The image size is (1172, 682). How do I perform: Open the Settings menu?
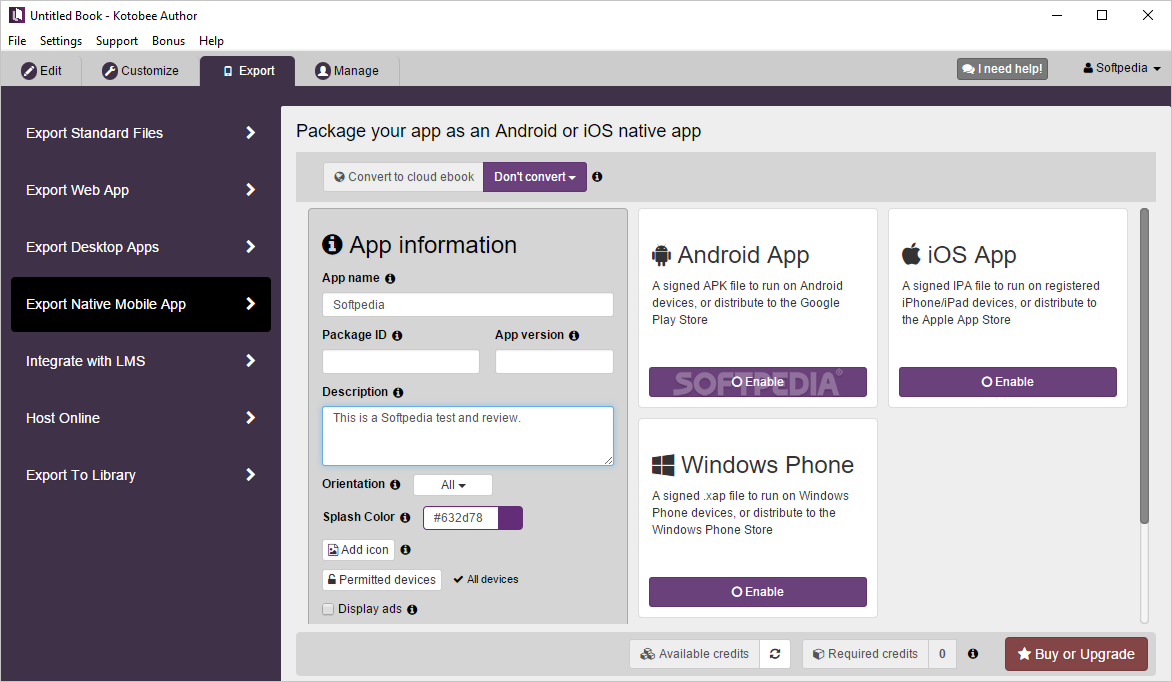[61, 41]
